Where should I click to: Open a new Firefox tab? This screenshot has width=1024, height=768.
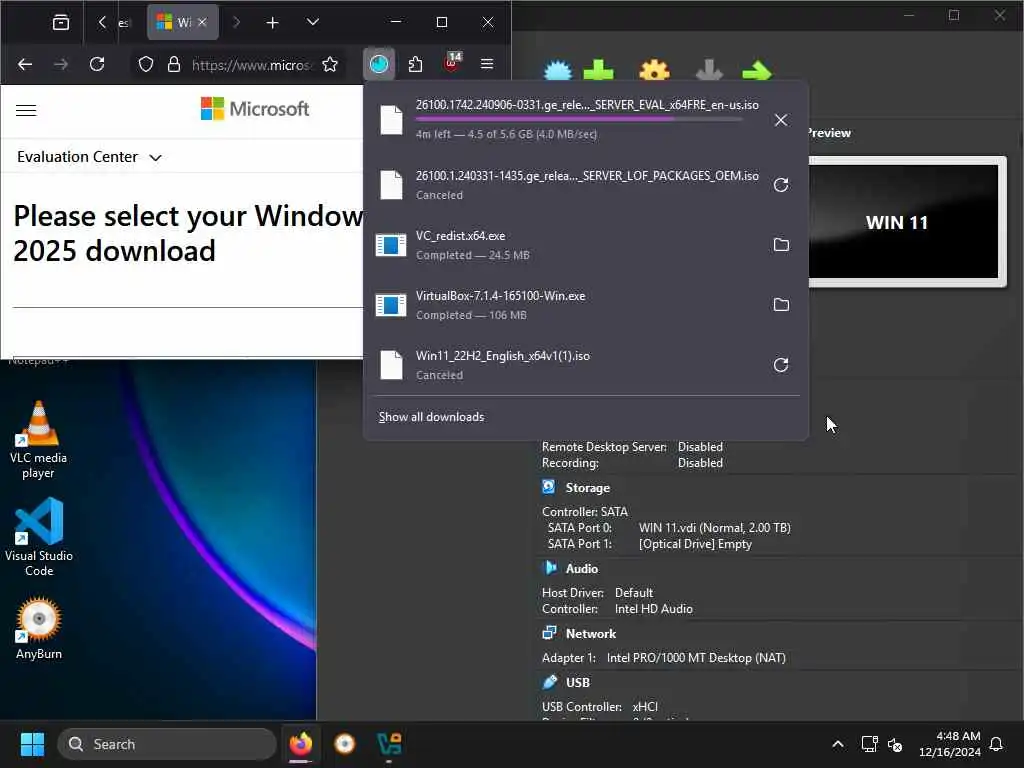tap(272, 23)
